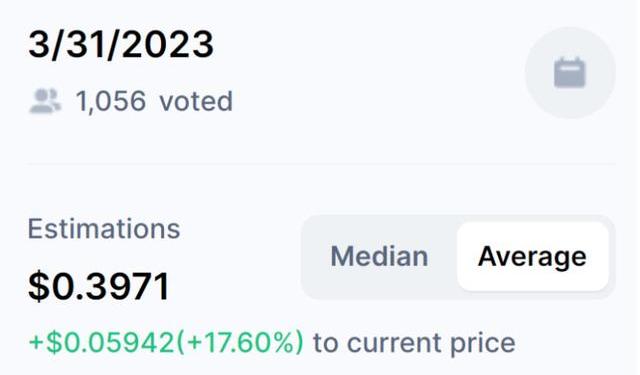Click the grey Median/Average segmented control track
The image size is (640, 375).
point(458,257)
